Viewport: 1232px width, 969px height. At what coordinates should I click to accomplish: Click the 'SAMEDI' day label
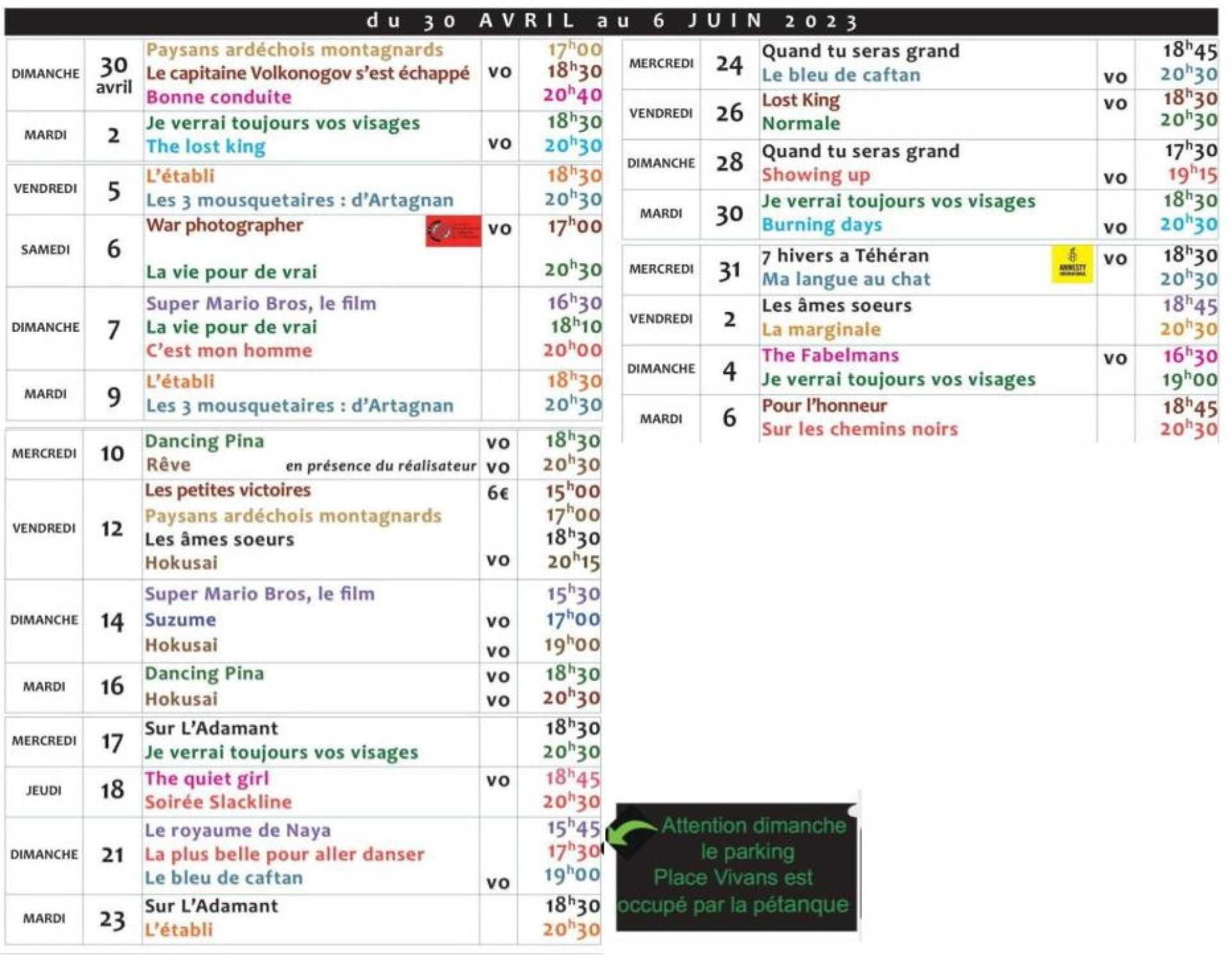pos(45,250)
